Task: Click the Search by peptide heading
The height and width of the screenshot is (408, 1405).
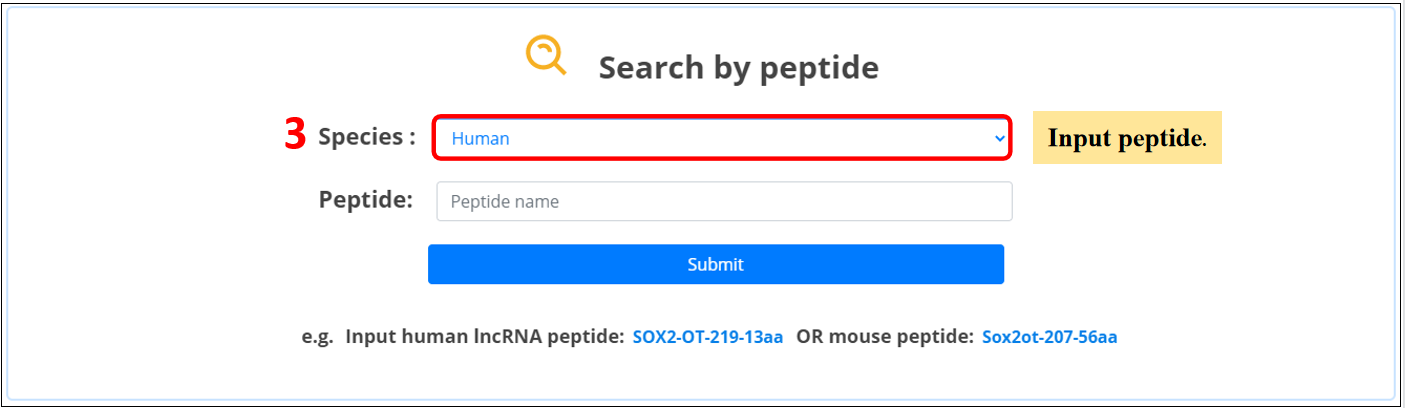Action: (x=738, y=68)
